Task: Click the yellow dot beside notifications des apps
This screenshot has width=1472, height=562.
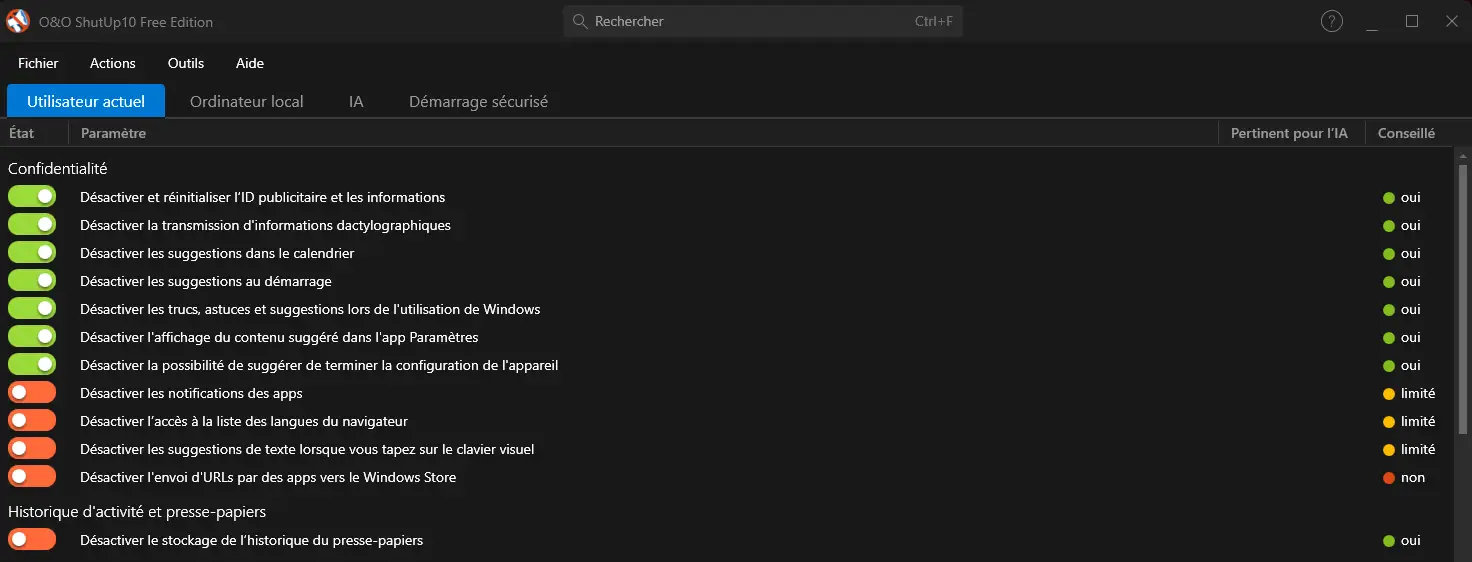Action: [x=1389, y=393]
